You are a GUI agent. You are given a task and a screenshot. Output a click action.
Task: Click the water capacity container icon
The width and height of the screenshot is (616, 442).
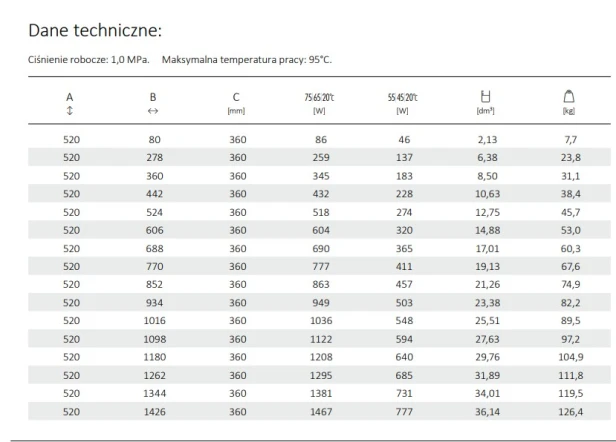point(486,96)
